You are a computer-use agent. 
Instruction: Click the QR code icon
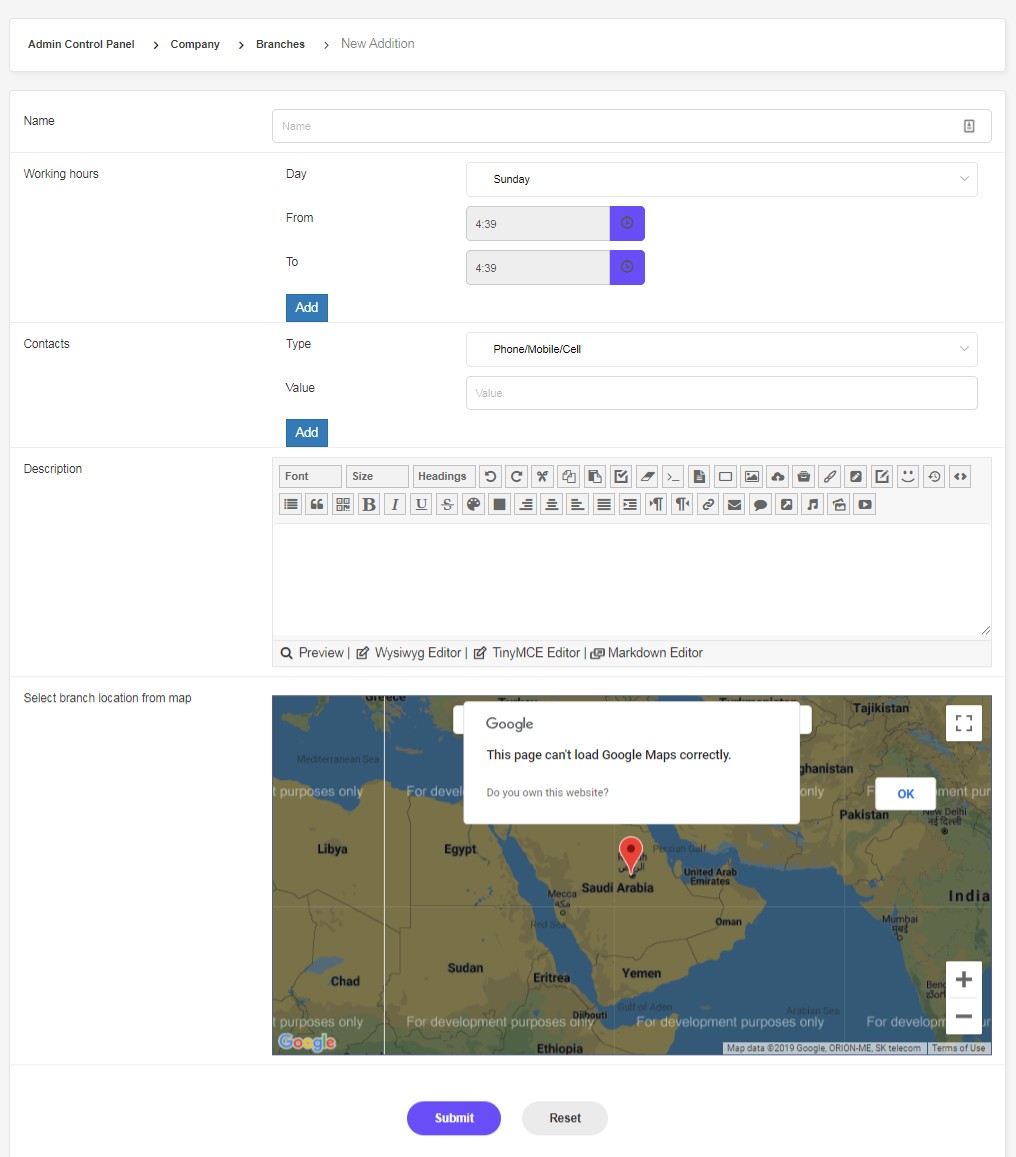click(343, 505)
